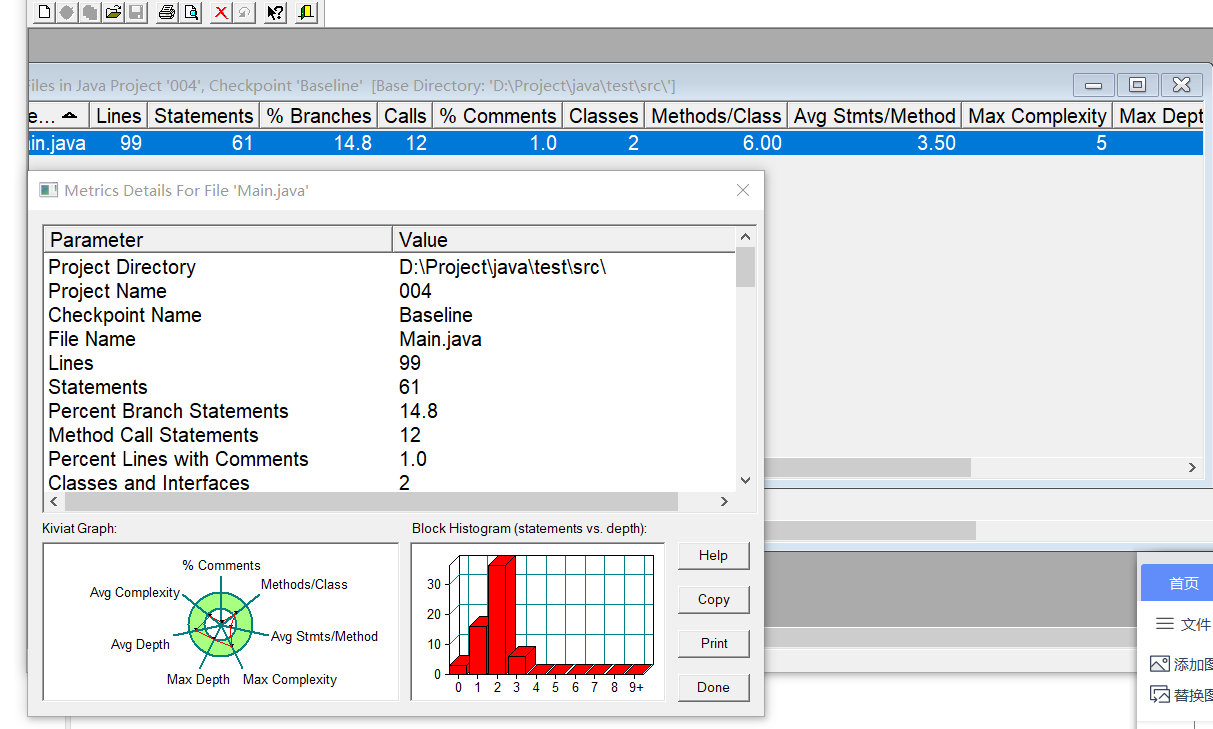The image size is (1213, 729).
Task: Click the Print button in details dialog
Action: [x=713, y=643]
